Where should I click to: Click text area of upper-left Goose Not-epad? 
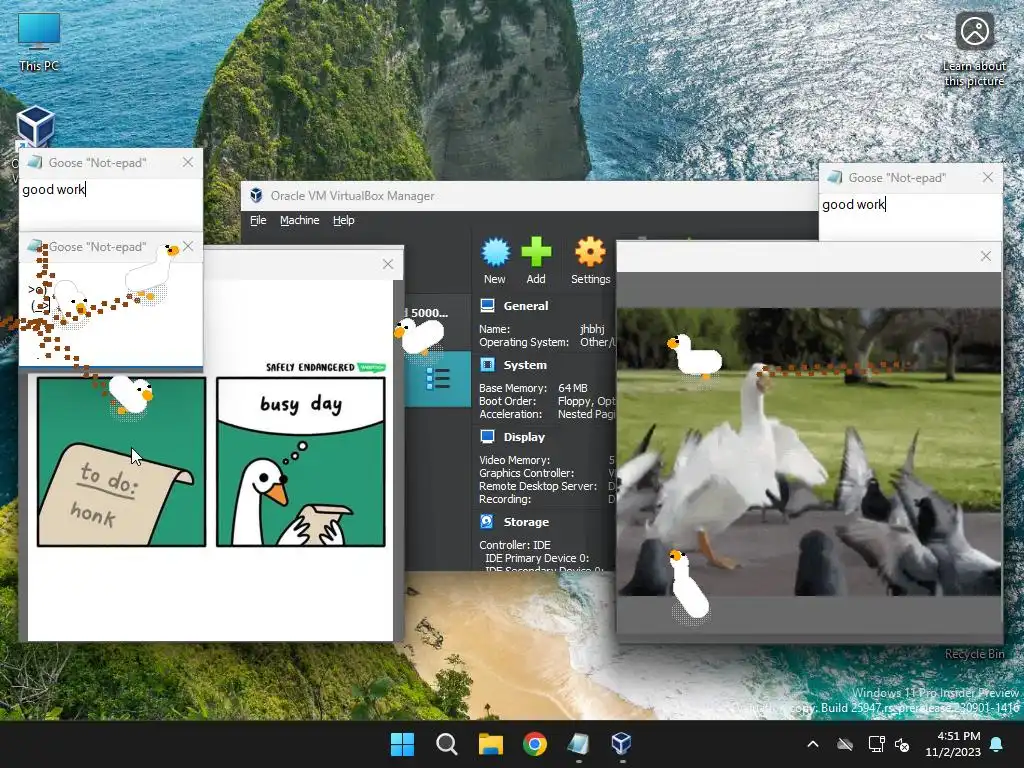[111, 203]
